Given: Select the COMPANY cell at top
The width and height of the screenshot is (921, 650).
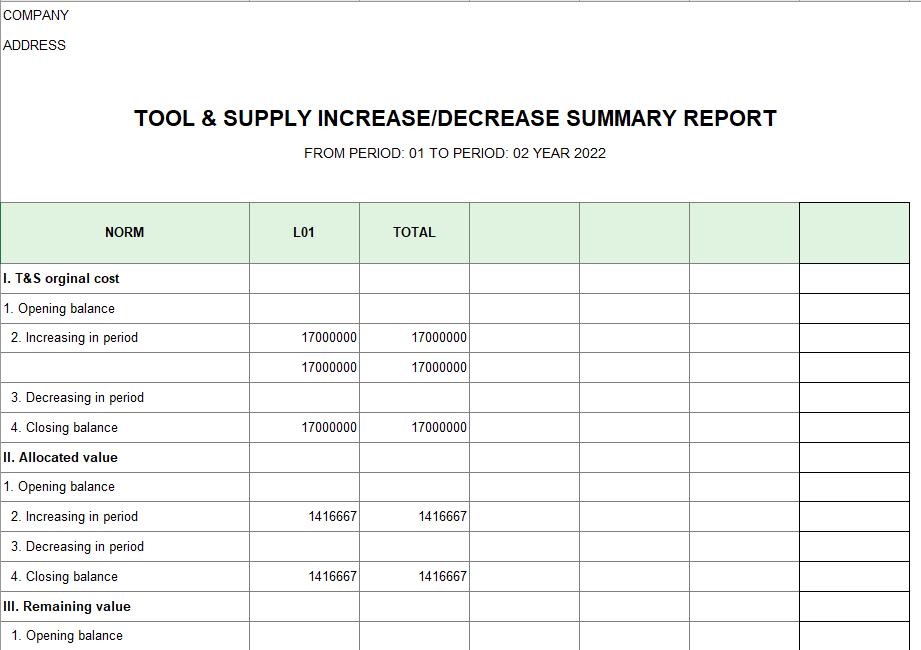Looking at the screenshot, I should (x=37, y=15).
